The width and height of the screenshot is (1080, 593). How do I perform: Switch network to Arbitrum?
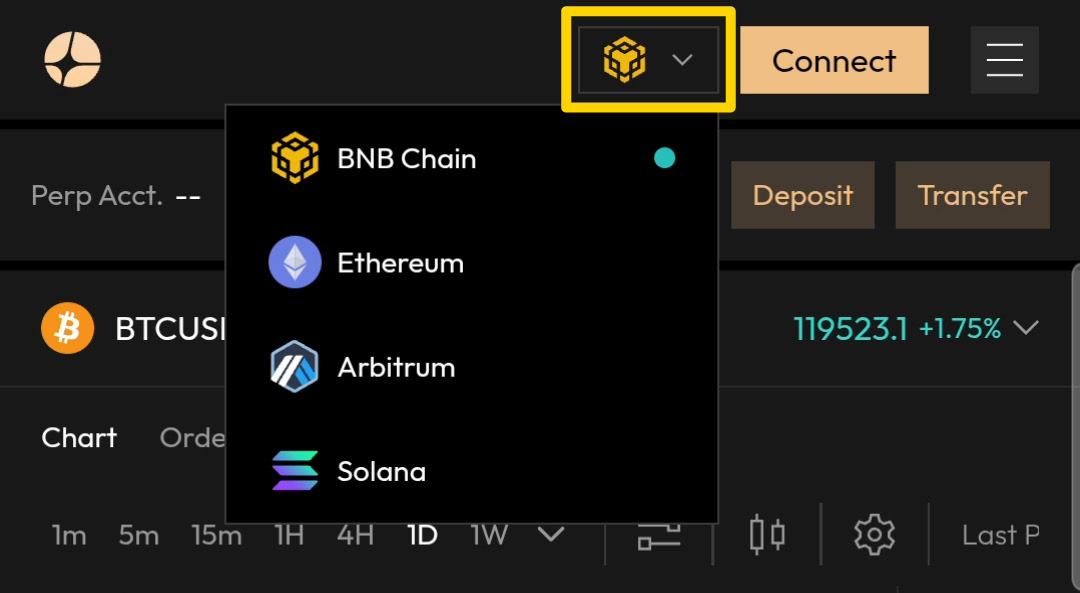(396, 367)
